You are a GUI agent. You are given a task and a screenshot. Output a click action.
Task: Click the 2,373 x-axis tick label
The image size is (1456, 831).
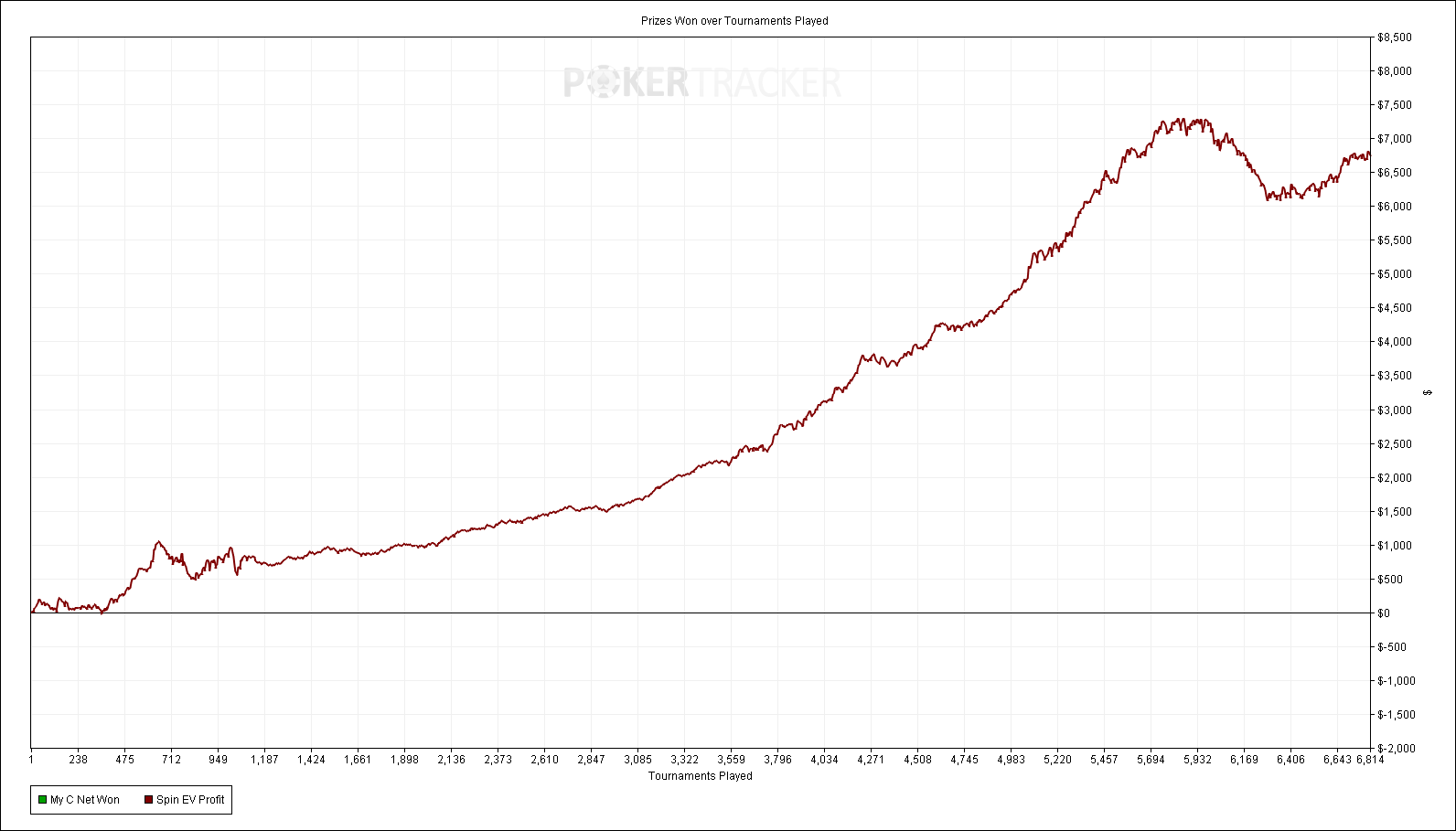click(x=498, y=760)
